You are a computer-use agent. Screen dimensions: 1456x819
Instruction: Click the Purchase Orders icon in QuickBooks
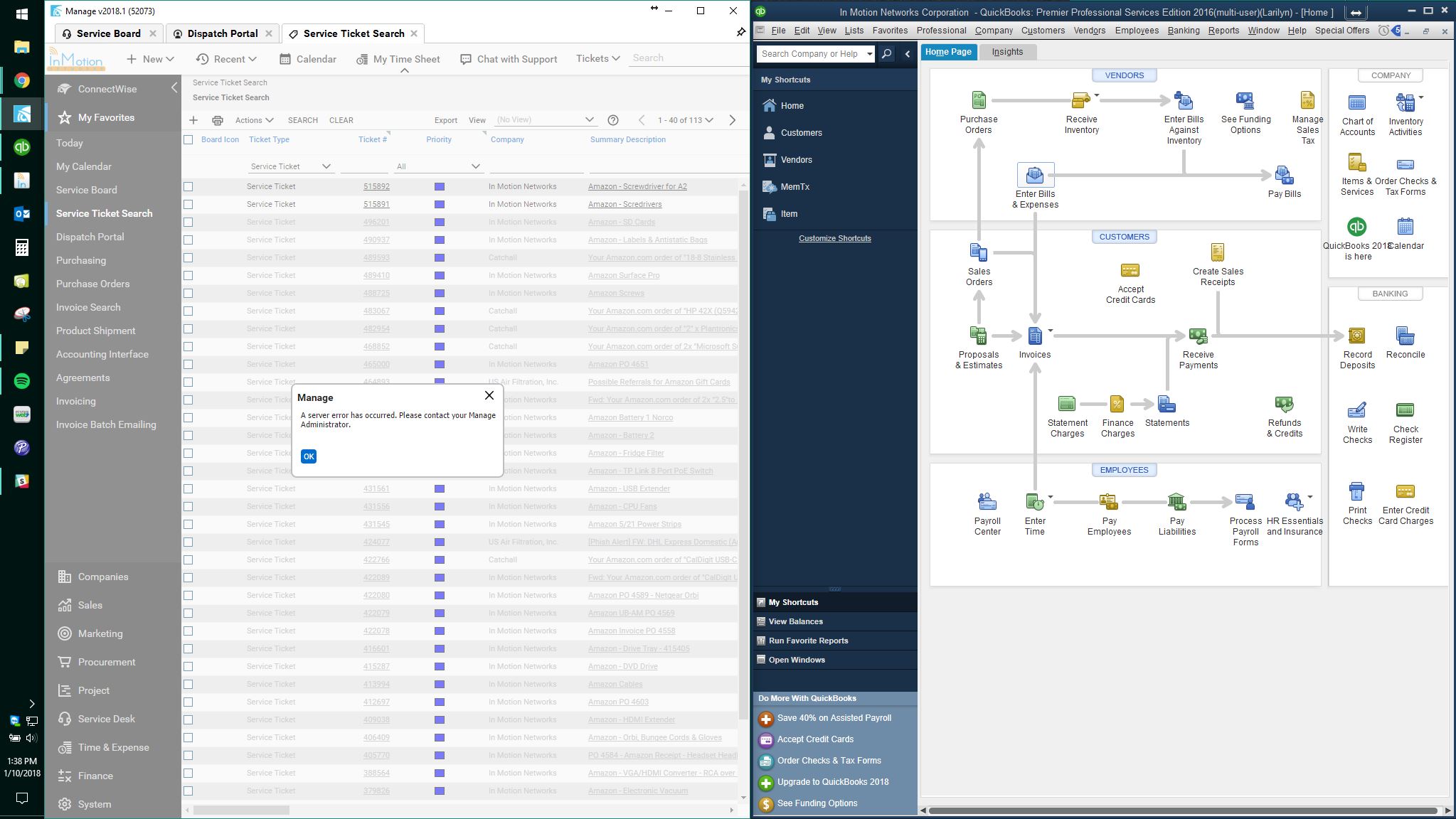[x=979, y=100]
